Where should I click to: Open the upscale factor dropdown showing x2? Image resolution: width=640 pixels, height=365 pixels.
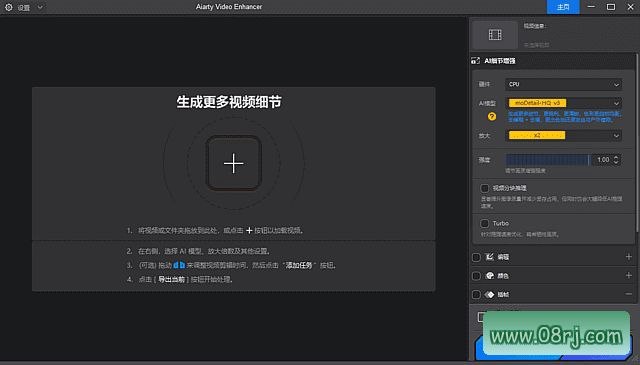pyautogui.click(x=563, y=136)
